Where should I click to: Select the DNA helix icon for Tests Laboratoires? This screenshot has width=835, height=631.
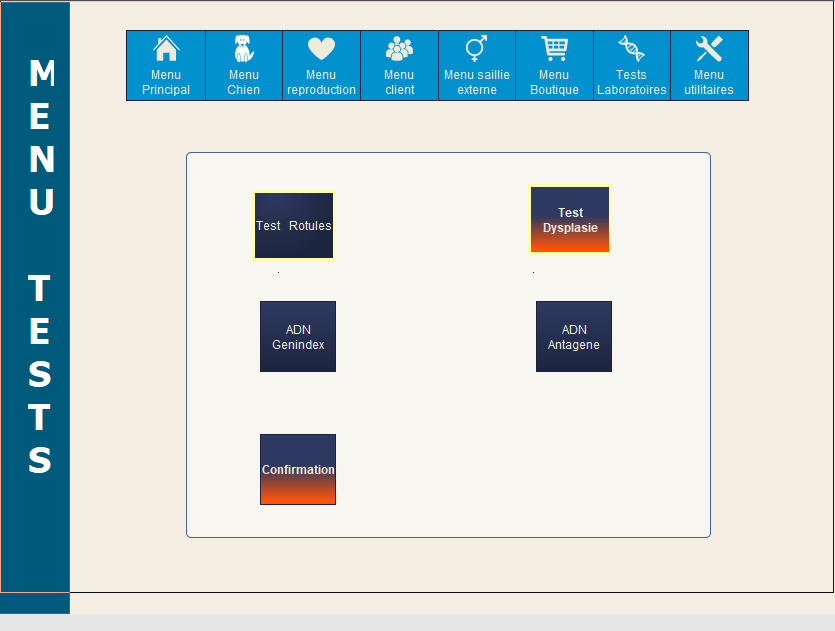631,48
